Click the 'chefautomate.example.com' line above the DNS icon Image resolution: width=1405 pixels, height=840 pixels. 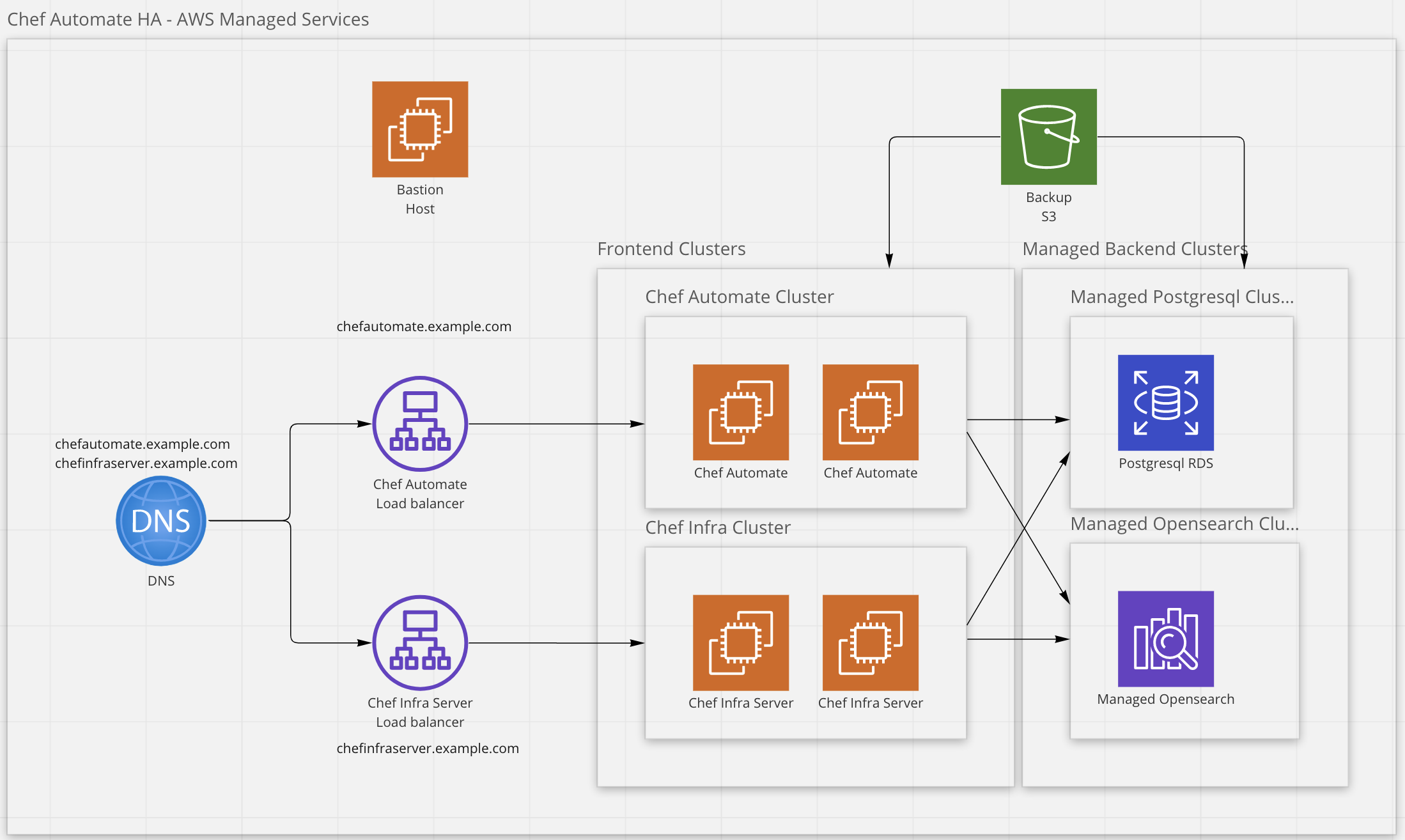(x=143, y=444)
